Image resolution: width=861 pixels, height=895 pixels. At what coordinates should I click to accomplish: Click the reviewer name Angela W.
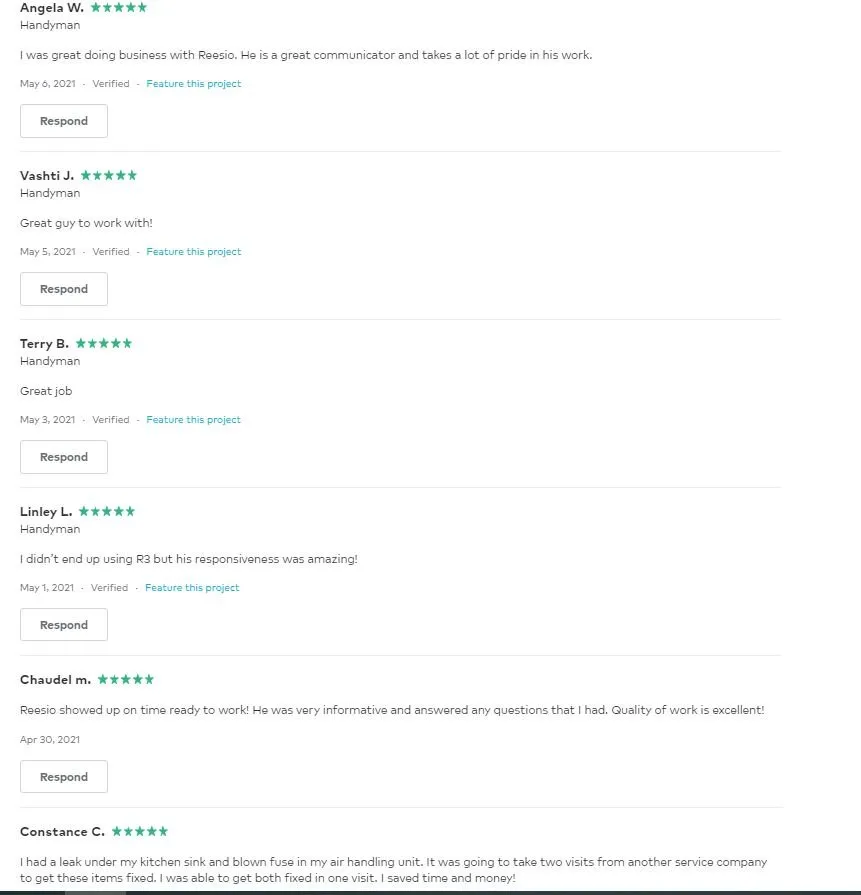coord(52,8)
